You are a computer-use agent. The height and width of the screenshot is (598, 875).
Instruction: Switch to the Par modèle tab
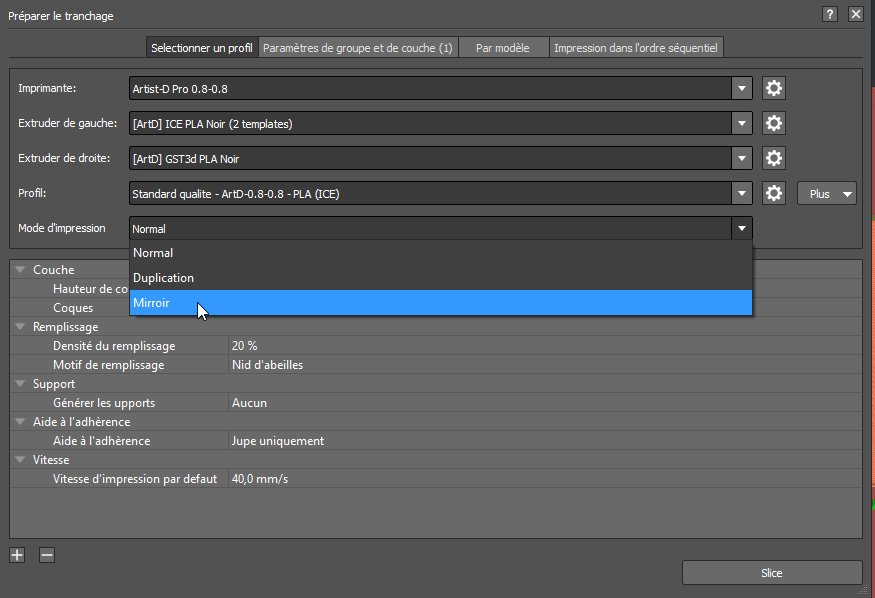click(503, 47)
